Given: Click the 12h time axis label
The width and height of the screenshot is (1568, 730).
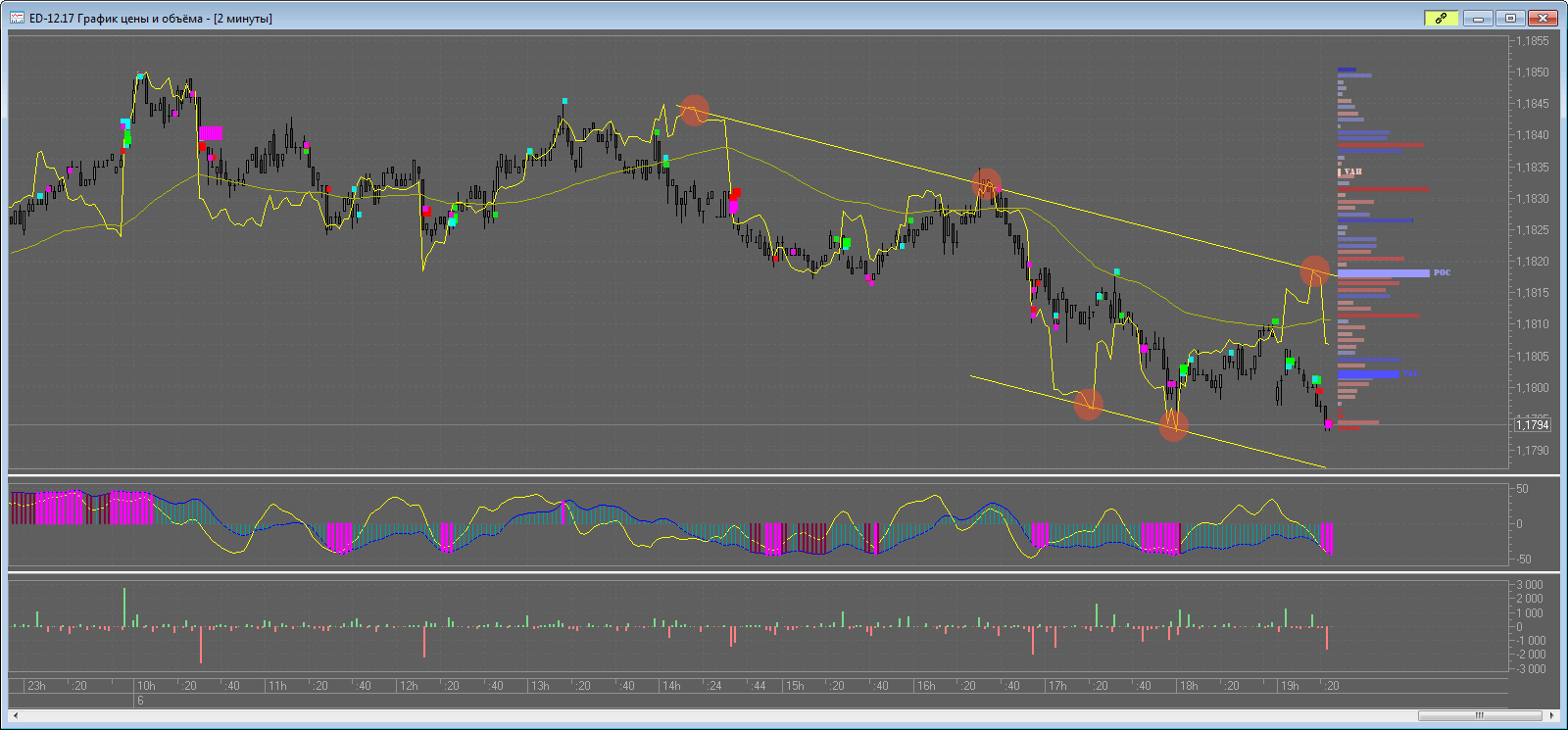Looking at the screenshot, I should (x=409, y=686).
